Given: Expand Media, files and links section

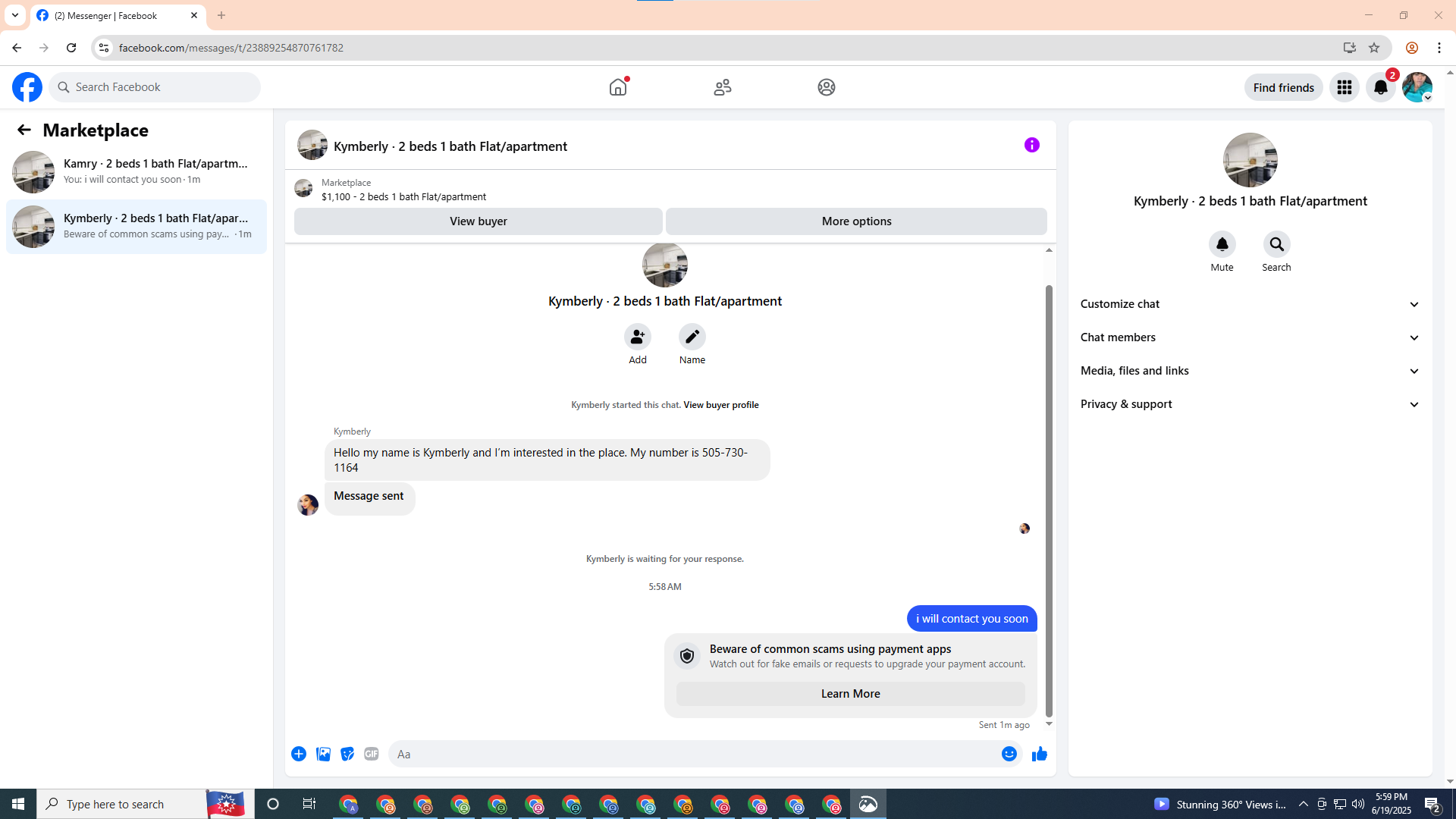Looking at the screenshot, I should pyautogui.click(x=1250, y=371).
